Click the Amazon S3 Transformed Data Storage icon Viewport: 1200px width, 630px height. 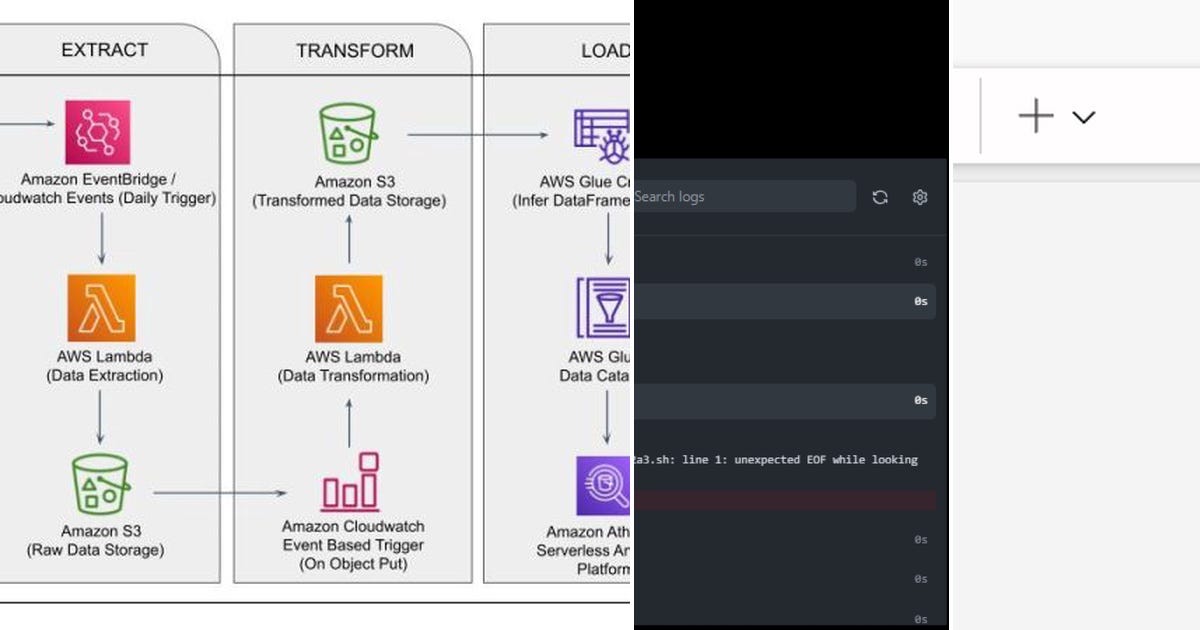tap(348, 132)
